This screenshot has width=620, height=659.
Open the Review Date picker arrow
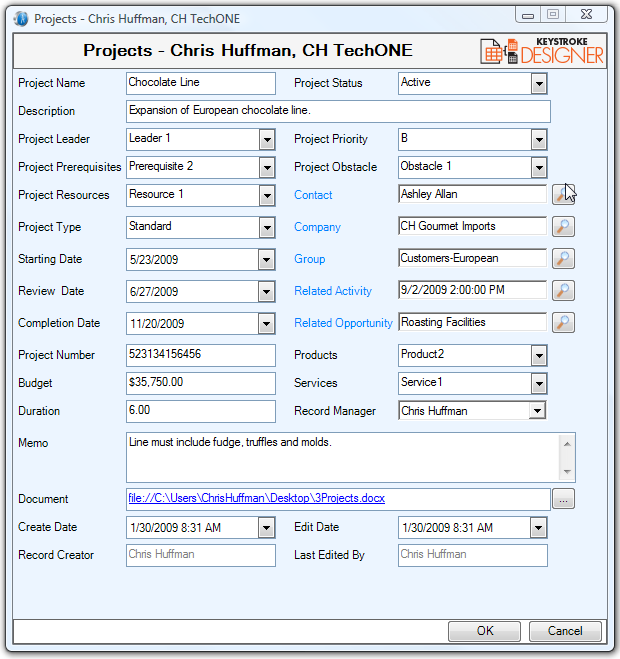click(266, 292)
